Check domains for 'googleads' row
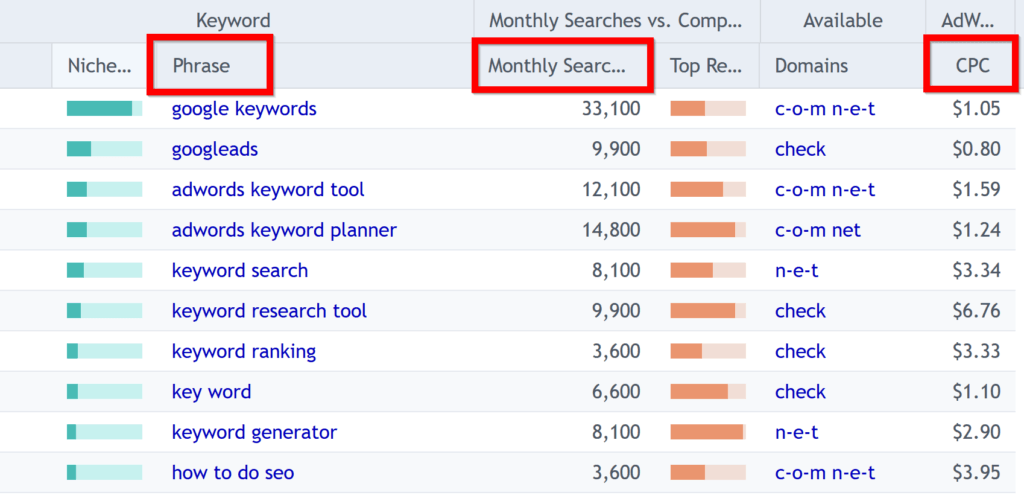 coord(800,149)
